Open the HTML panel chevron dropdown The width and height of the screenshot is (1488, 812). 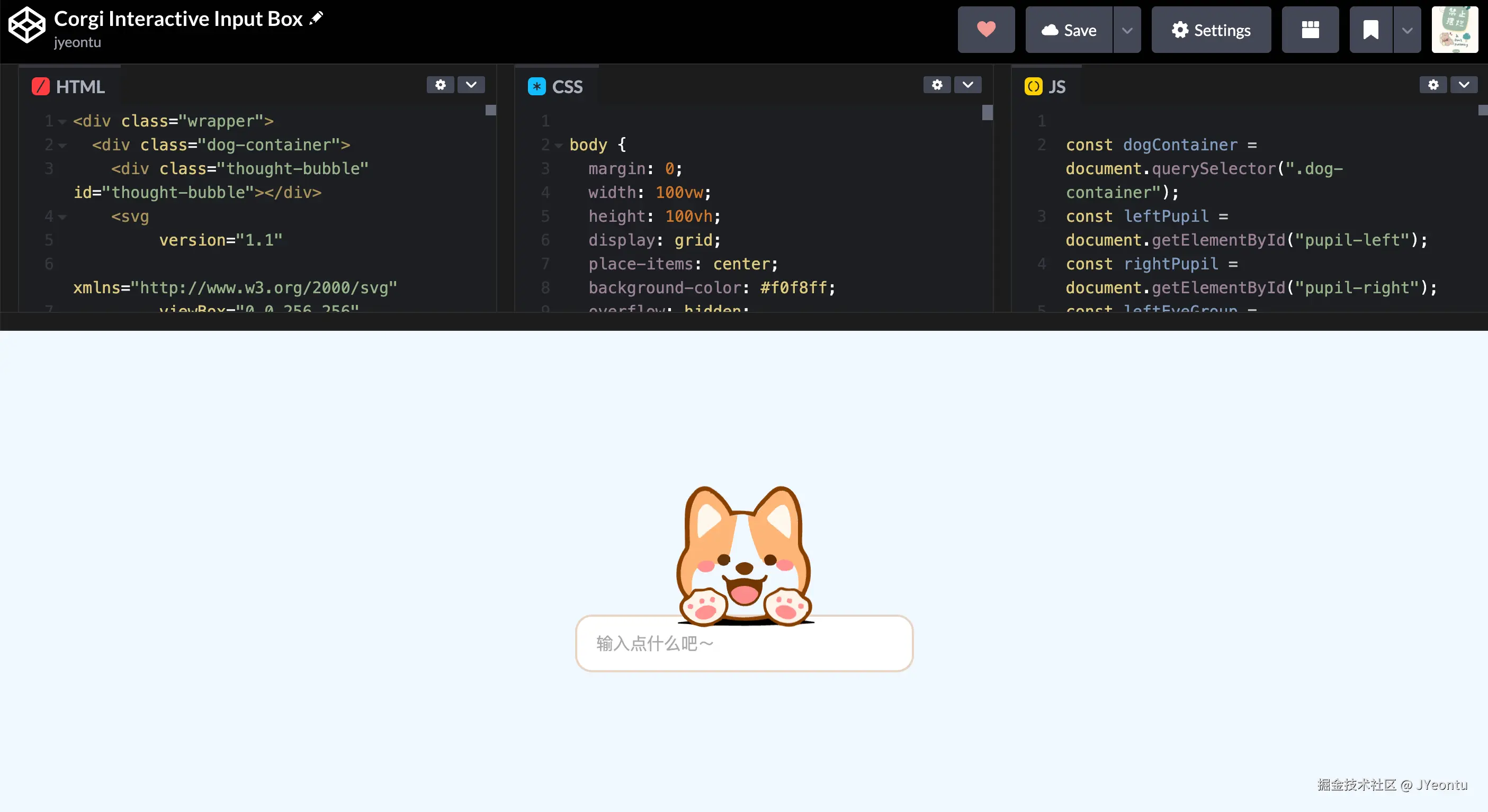point(471,85)
